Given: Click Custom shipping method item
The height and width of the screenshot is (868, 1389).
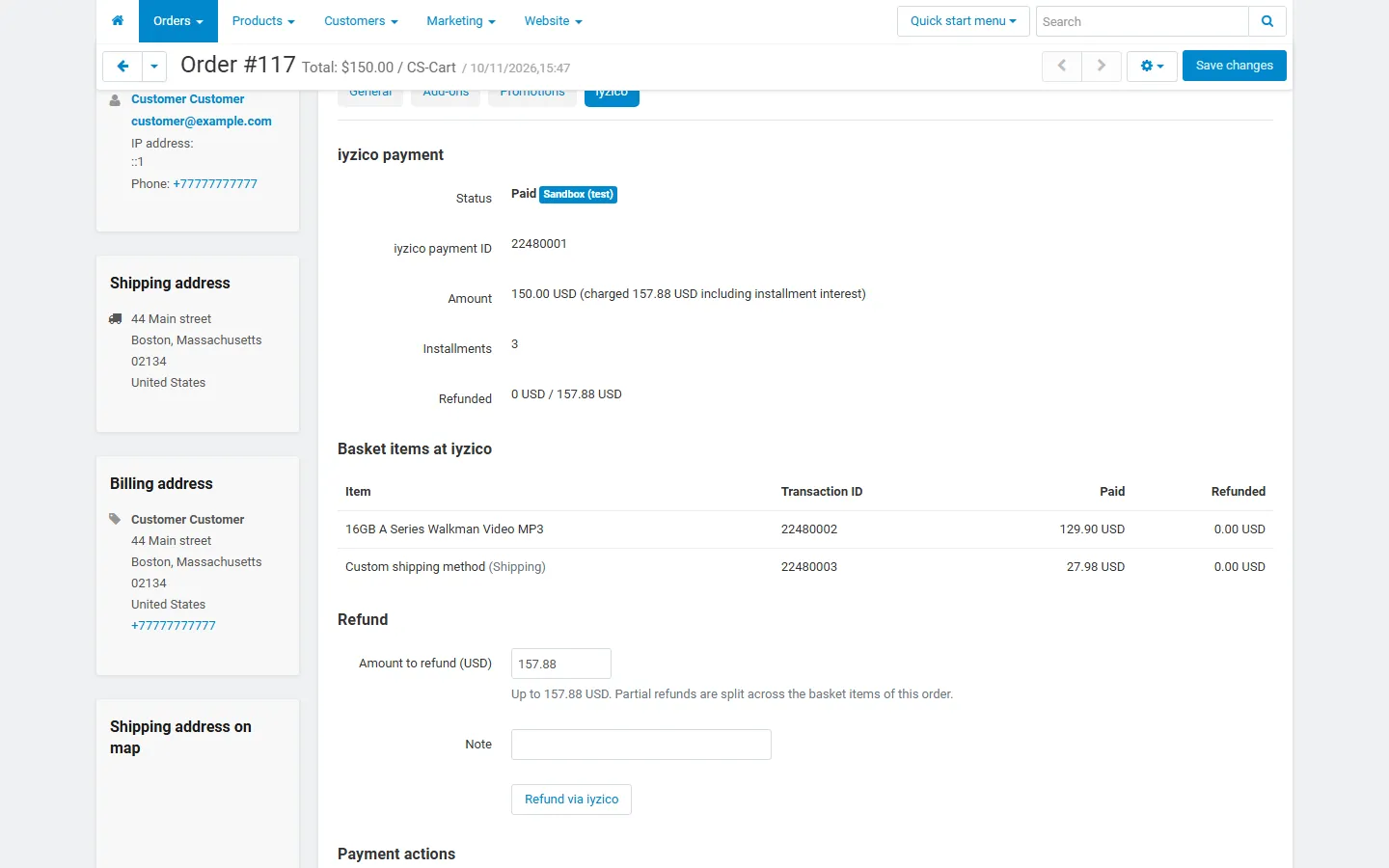Looking at the screenshot, I should tap(446, 567).
